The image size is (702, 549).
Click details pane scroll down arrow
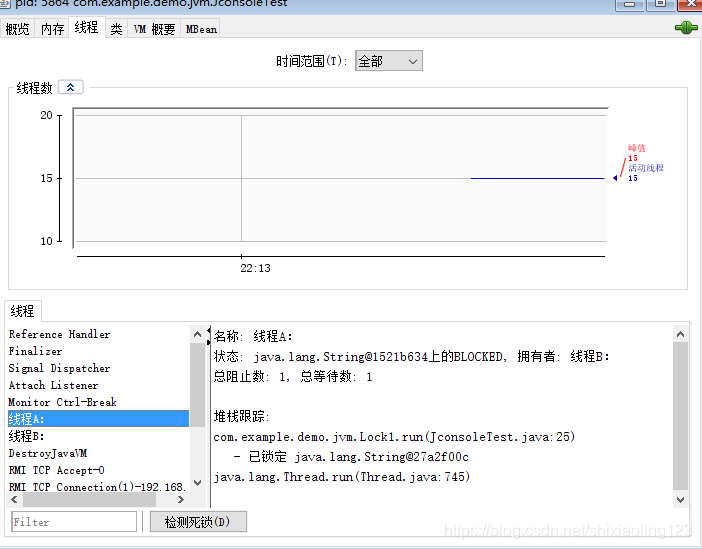(x=681, y=500)
